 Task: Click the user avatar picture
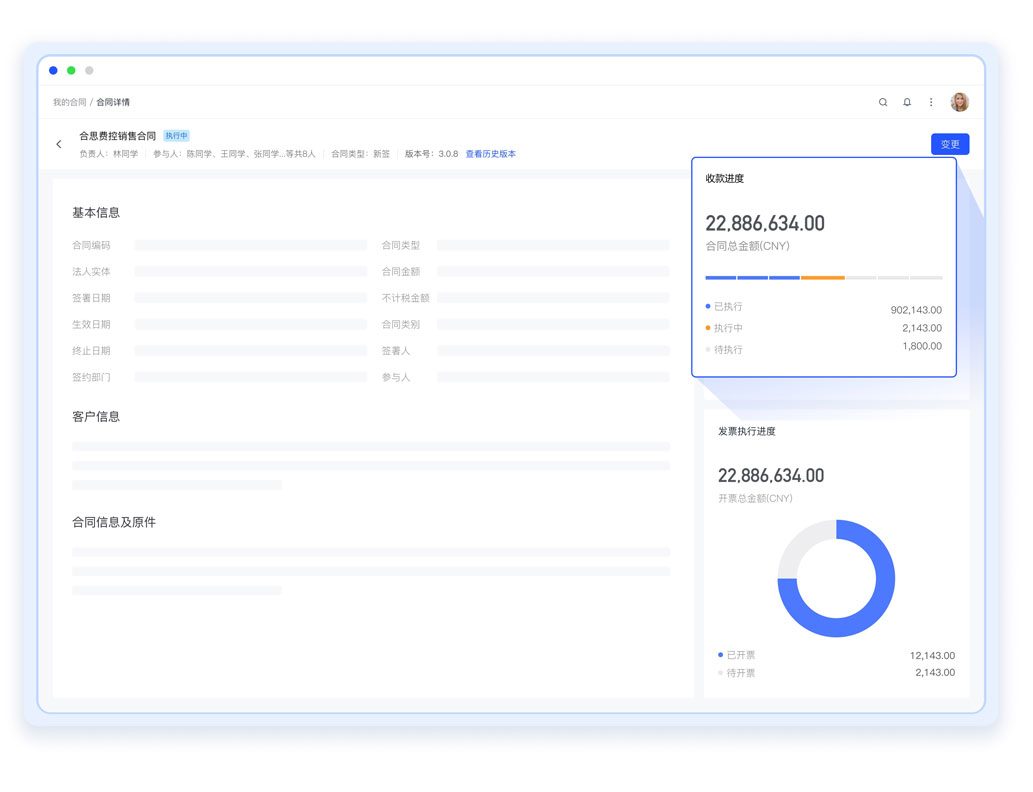point(959,102)
